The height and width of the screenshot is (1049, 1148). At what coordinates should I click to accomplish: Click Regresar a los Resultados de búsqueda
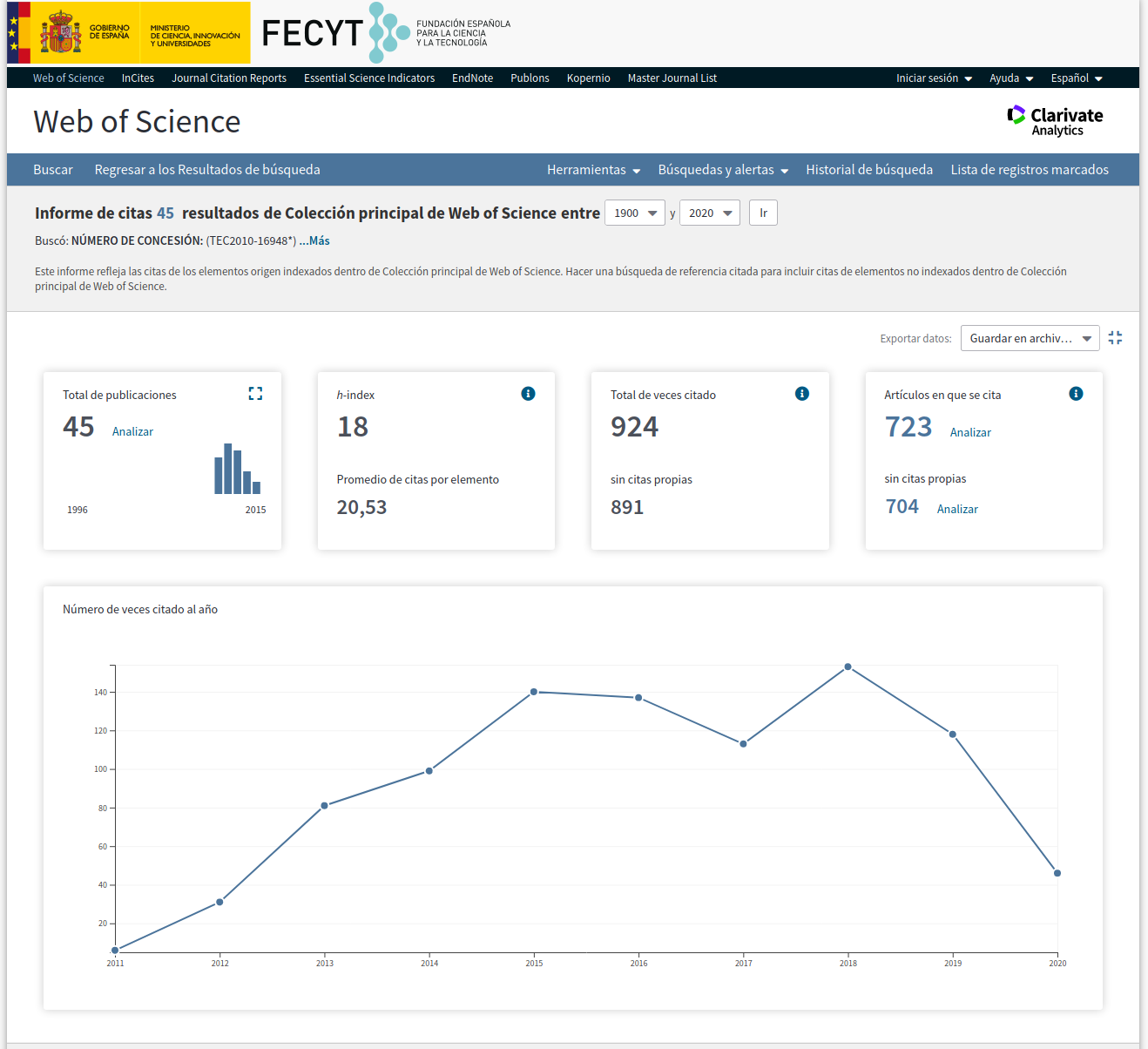[x=207, y=170]
